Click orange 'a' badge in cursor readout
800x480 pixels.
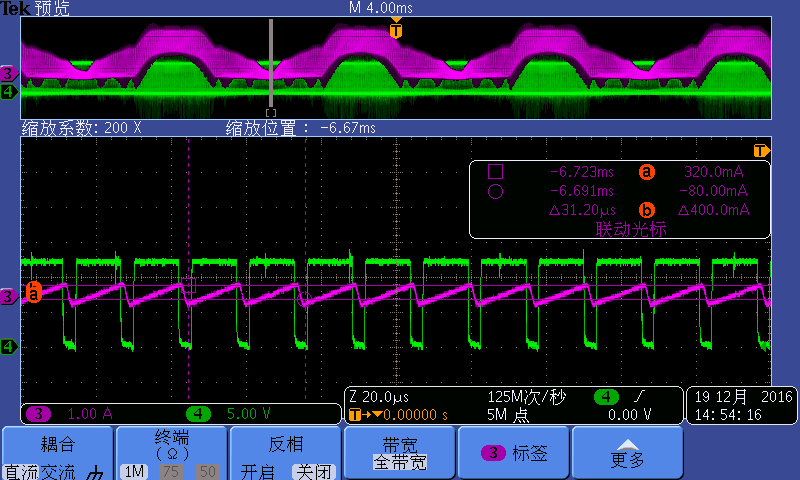point(646,172)
